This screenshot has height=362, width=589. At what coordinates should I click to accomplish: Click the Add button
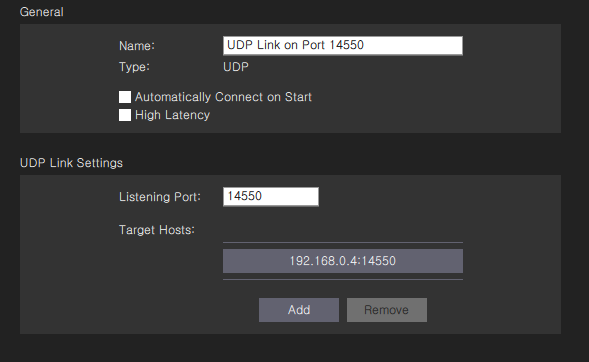click(x=299, y=310)
